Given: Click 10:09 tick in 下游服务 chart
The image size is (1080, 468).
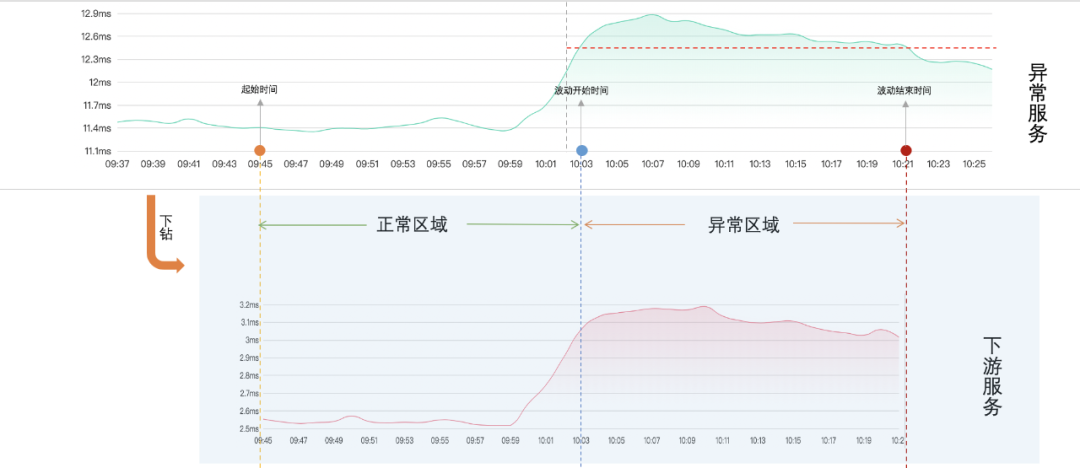Looking at the screenshot, I should pos(687,440).
